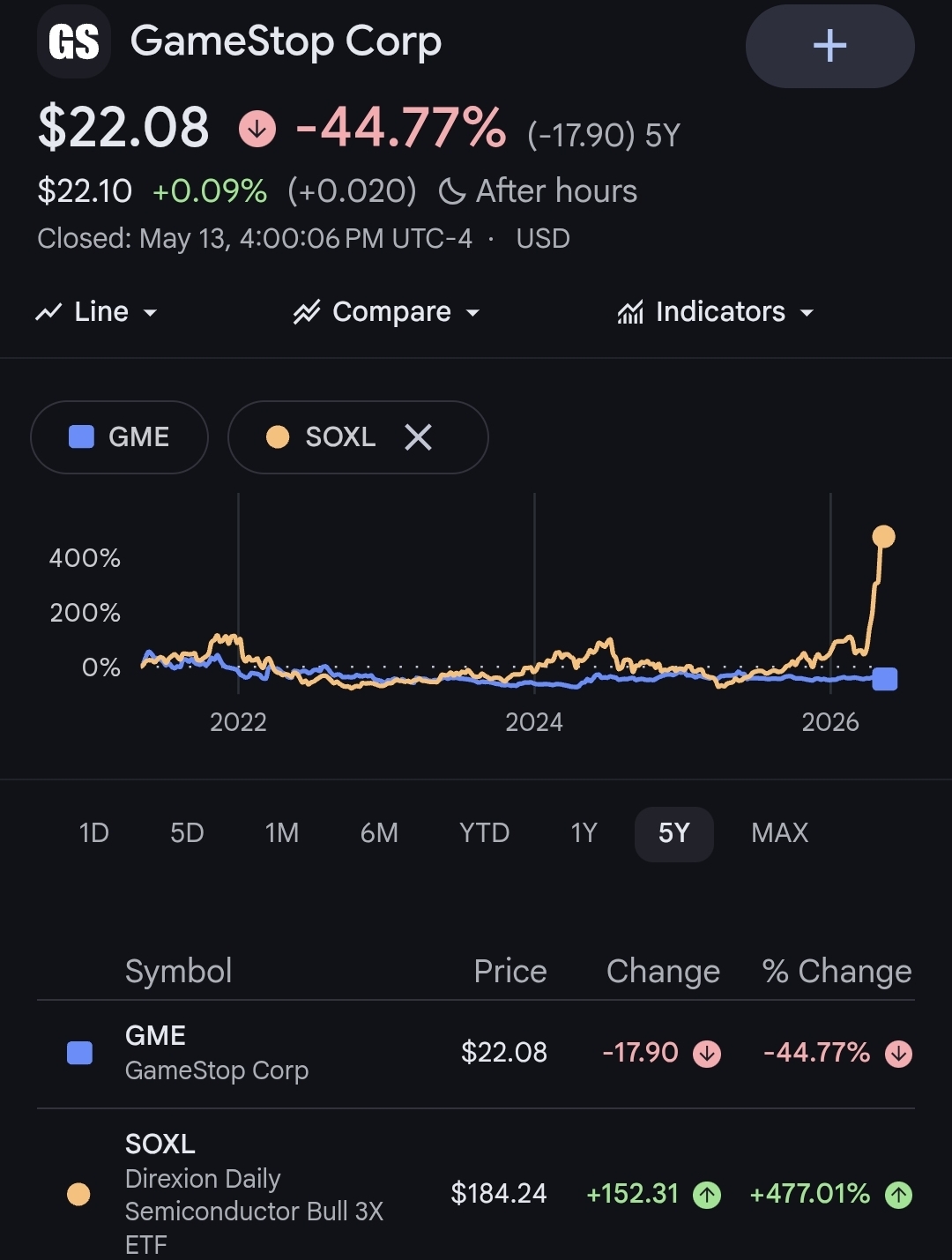Expand the Compare dropdown menu
The height and width of the screenshot is (1260, 952).
click(x=387, y=312)
